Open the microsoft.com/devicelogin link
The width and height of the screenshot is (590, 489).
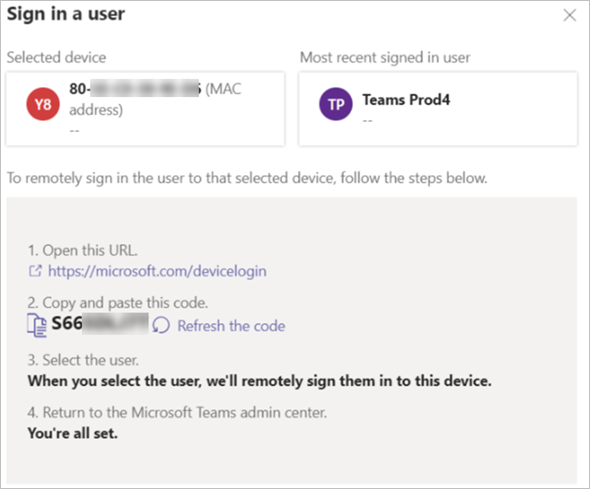pos(157,271)
